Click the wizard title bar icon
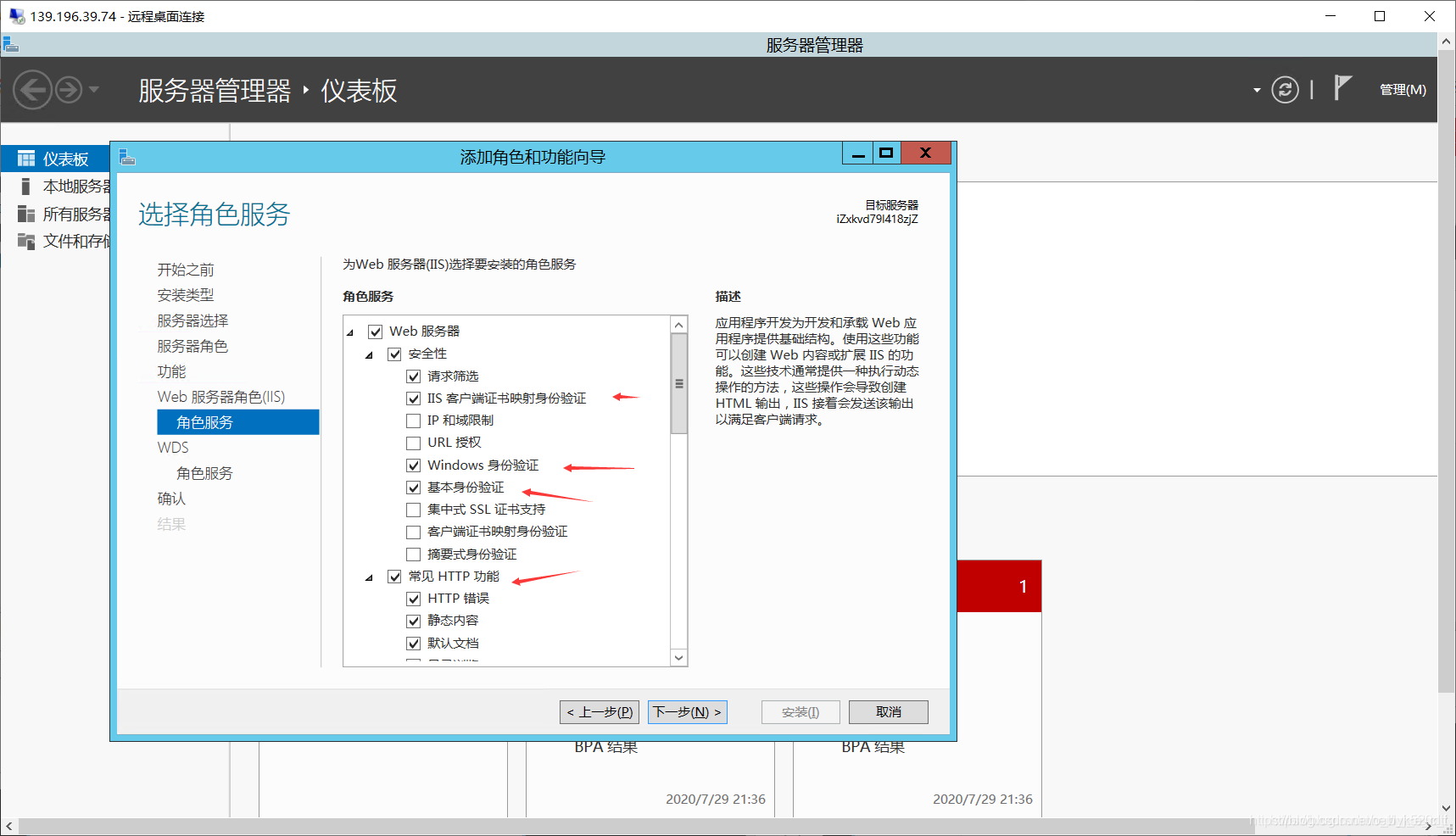The width and height of the screenshot is (1456, 836). (127, 157)
